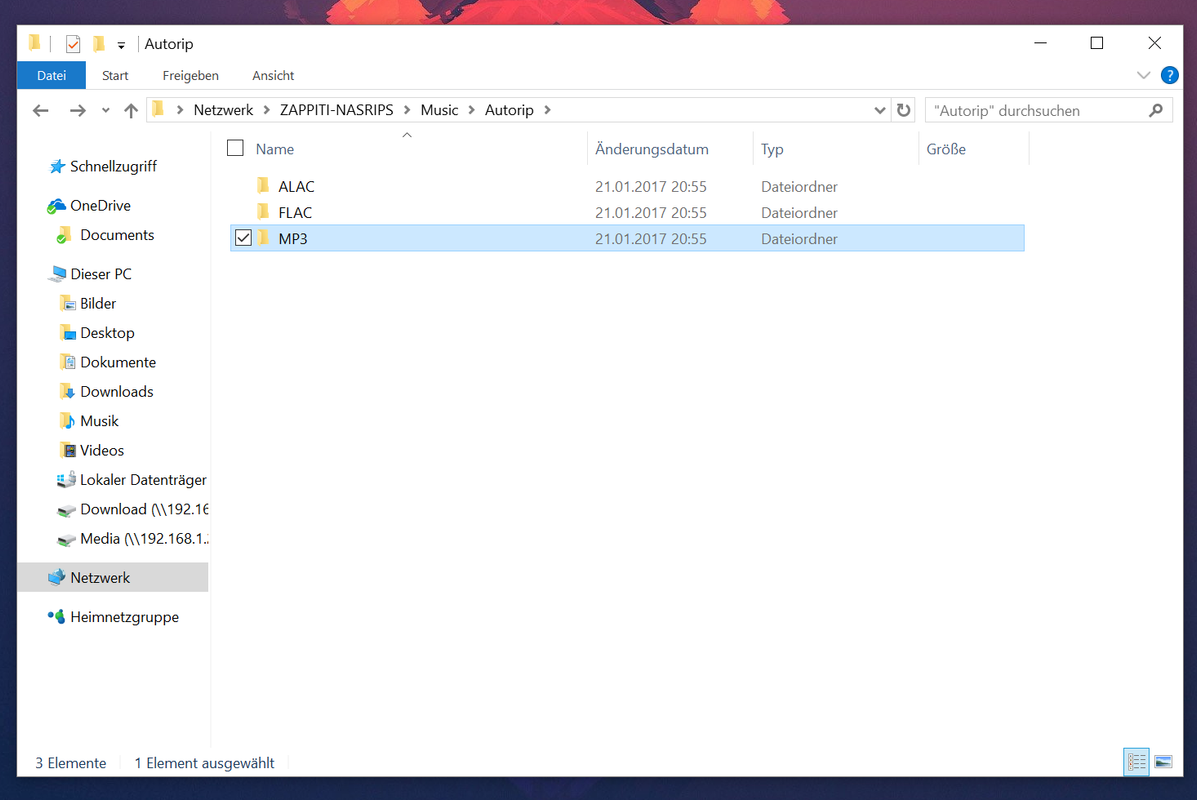The width and height of the screenshot is (1197, 800).
Task: Open the recent locations dropdown arrow
Action: pyautogui.click(x=105, y=111)
